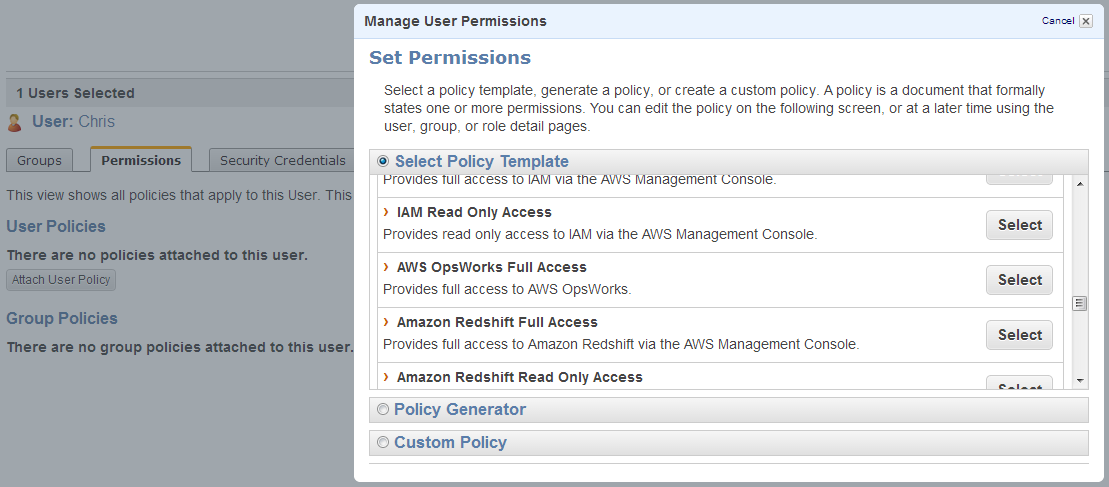The image size is (1109, 487).
Task: Switch to the Groups tab
Action: tap(39, 160)
